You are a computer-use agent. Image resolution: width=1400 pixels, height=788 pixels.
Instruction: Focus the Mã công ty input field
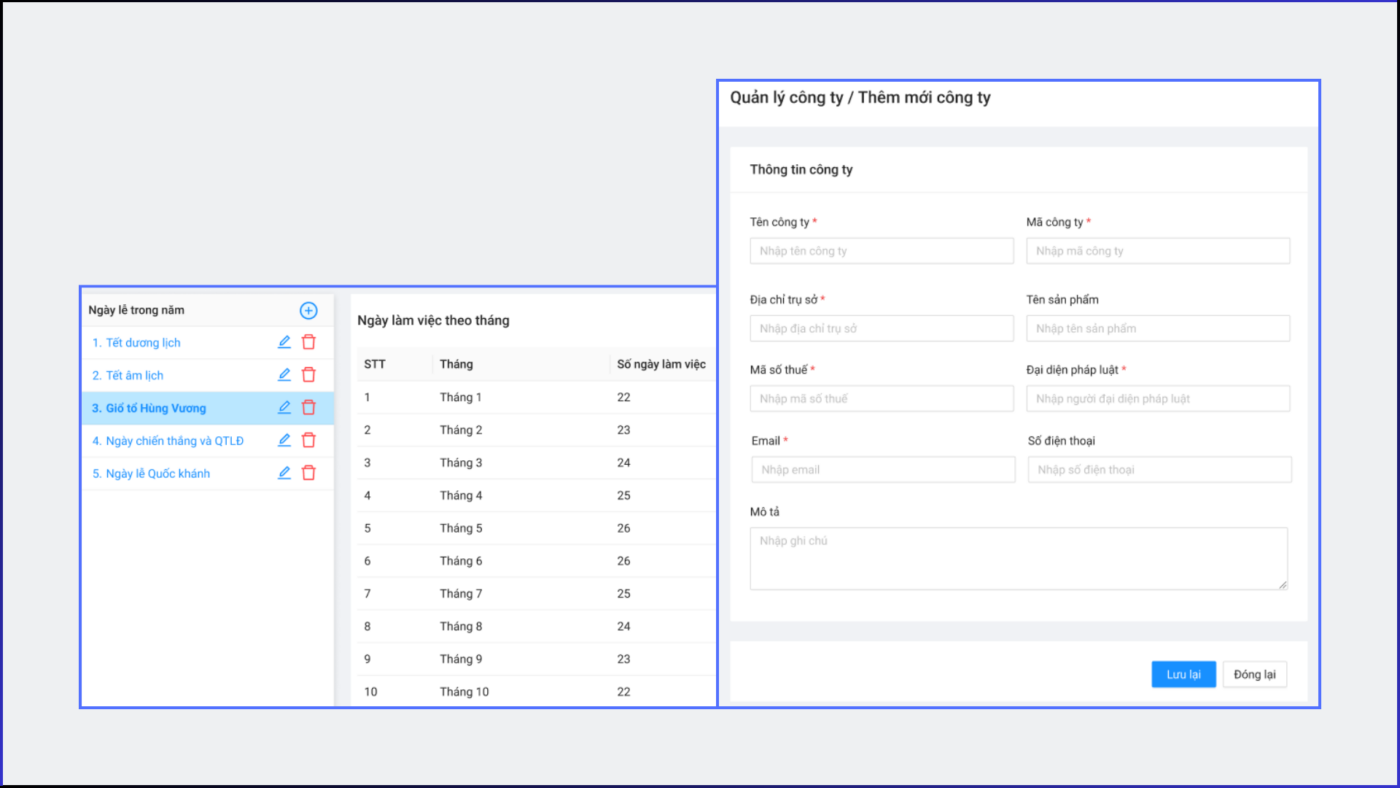click(1158, 251)
